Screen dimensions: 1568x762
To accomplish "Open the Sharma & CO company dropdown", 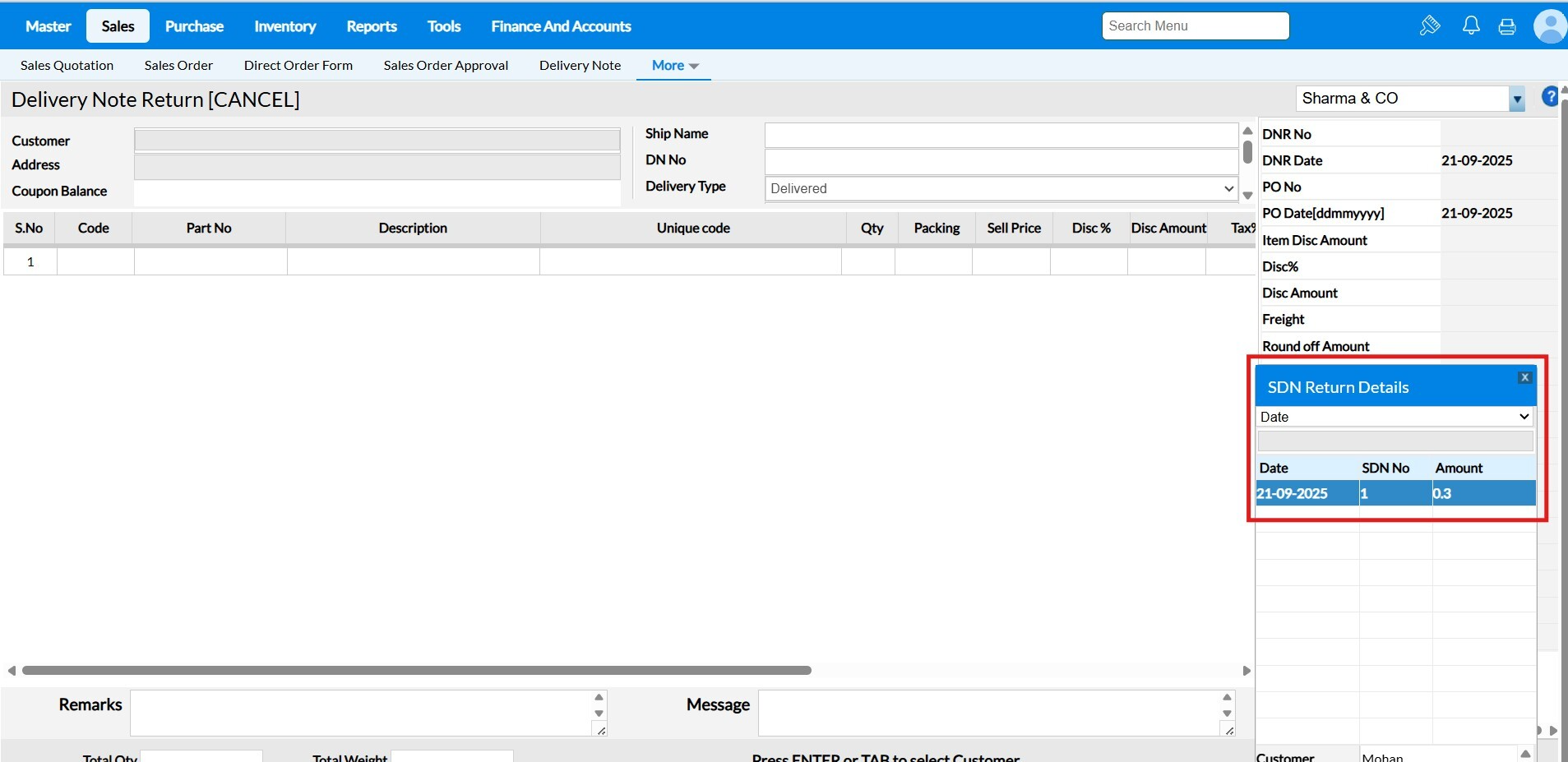I will pos(1517,99).
